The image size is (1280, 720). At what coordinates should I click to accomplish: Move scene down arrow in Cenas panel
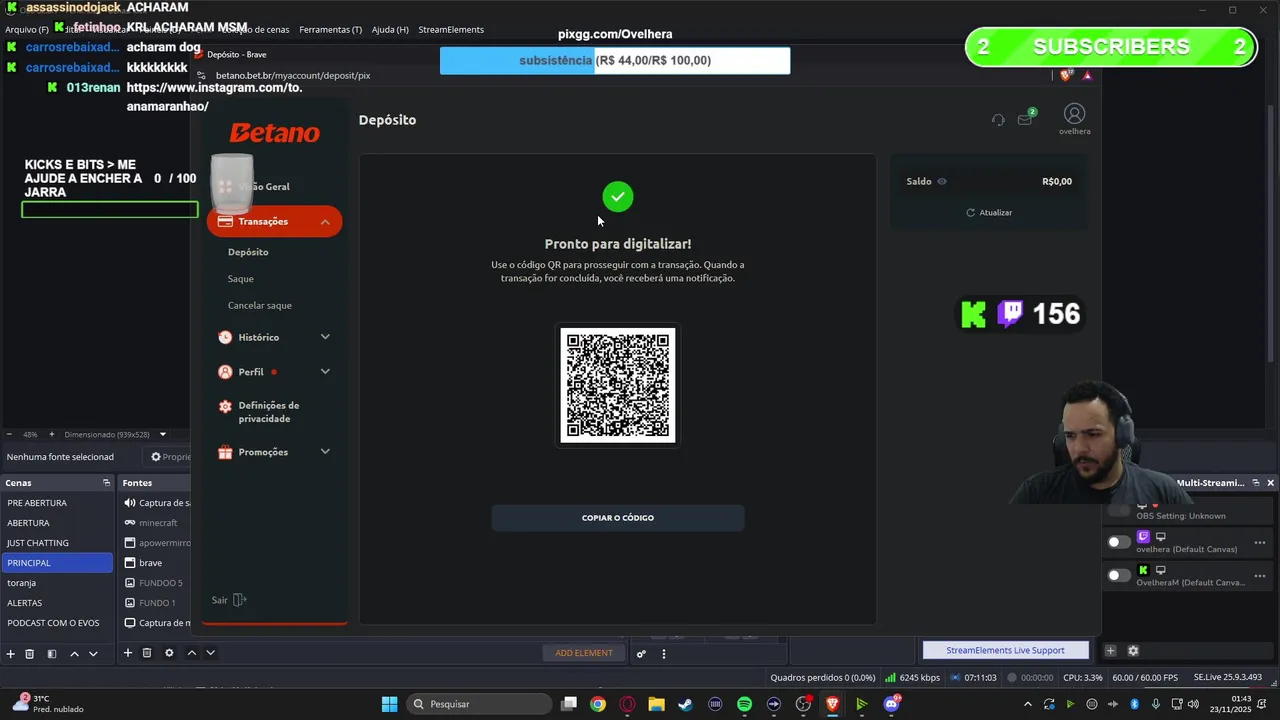point(93,653)
